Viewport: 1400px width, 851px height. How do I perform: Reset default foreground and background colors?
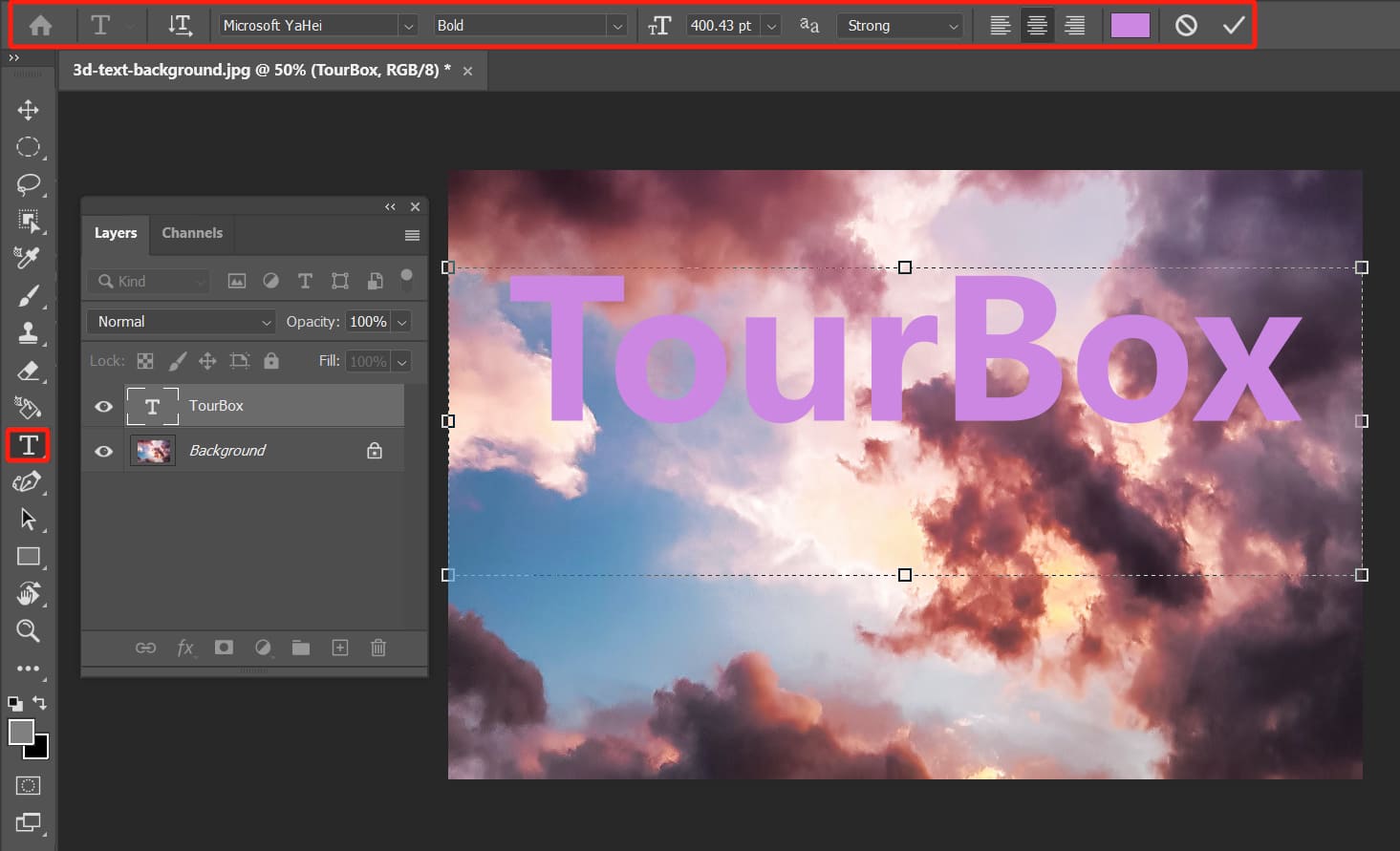click(x=14, y=703)
